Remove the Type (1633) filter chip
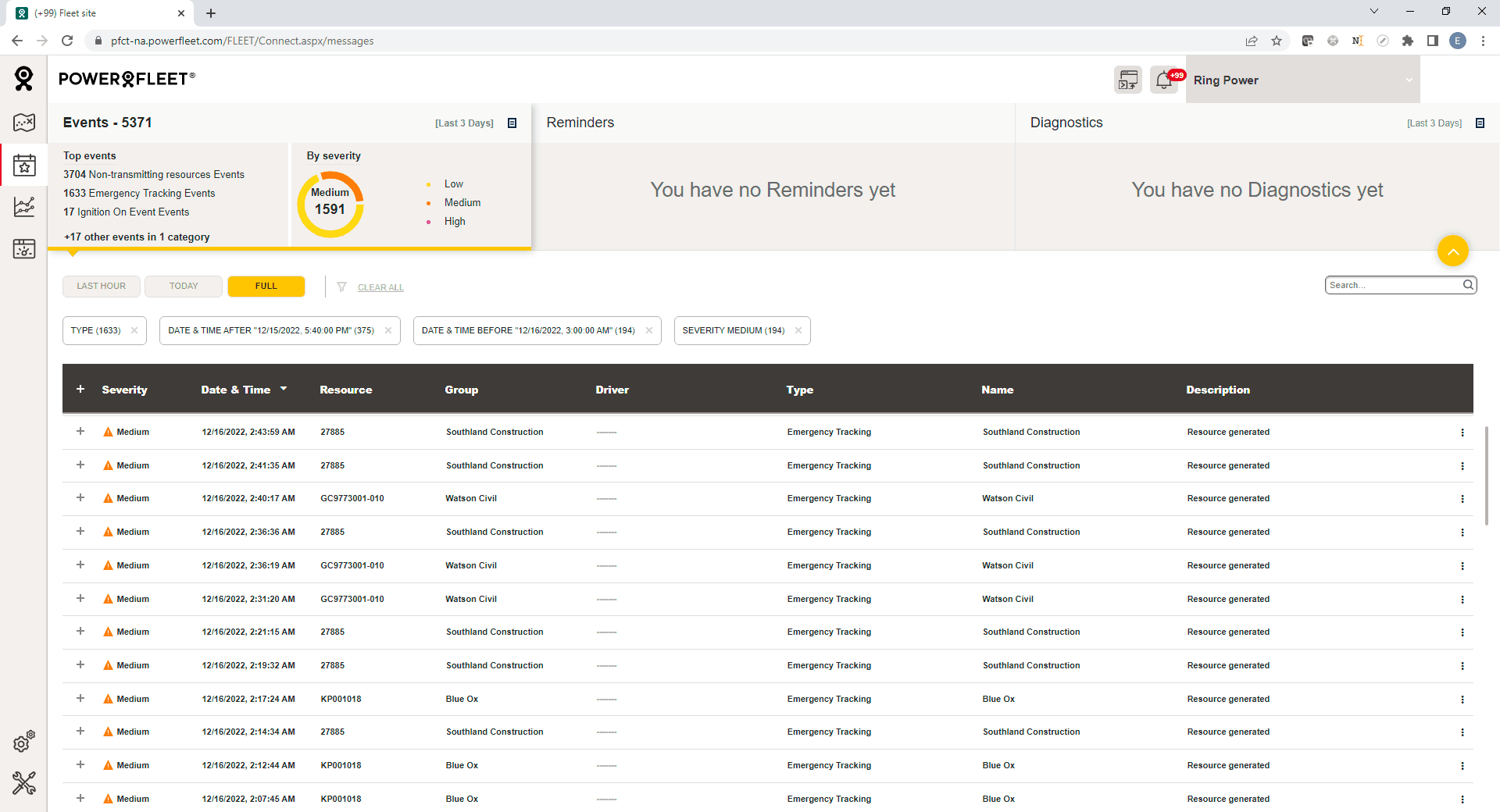Image resolution: width=1500 pixels, height=812 pixels. (x=134, y=330)
